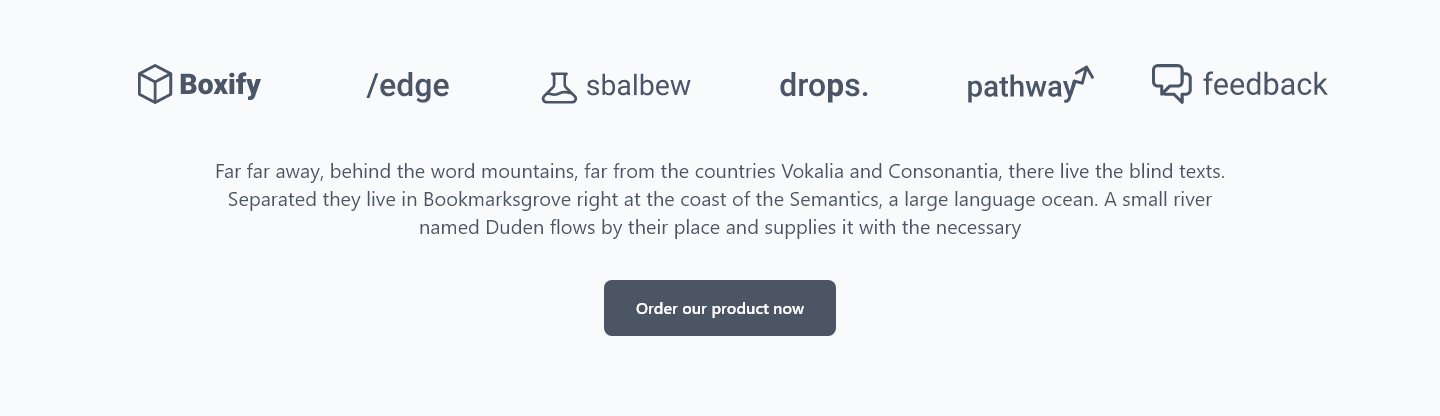
Task: Click the pathway arrow icon
Action: tap(1083, 79)
